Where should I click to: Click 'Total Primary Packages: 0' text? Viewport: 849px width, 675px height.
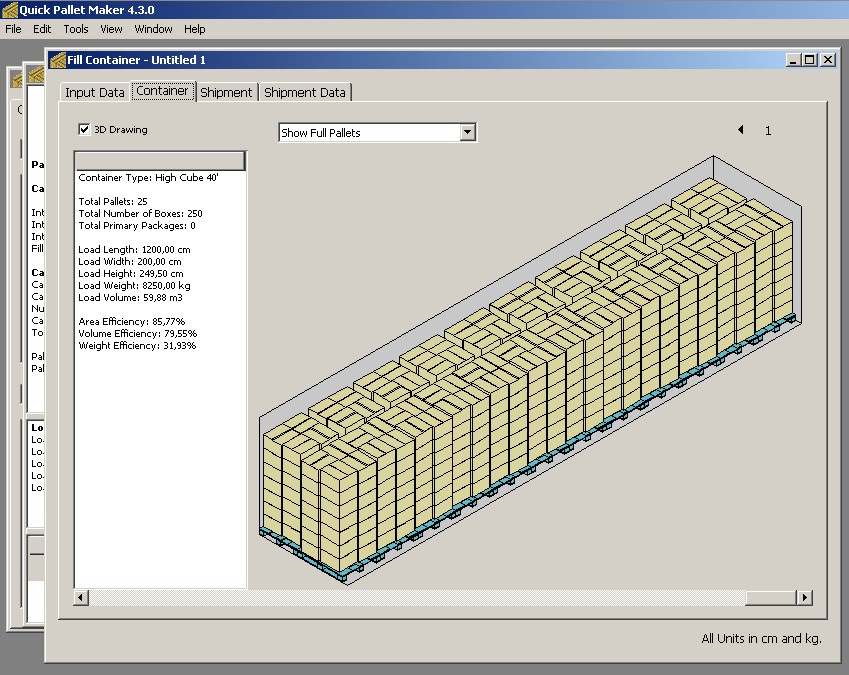(136, 225)
